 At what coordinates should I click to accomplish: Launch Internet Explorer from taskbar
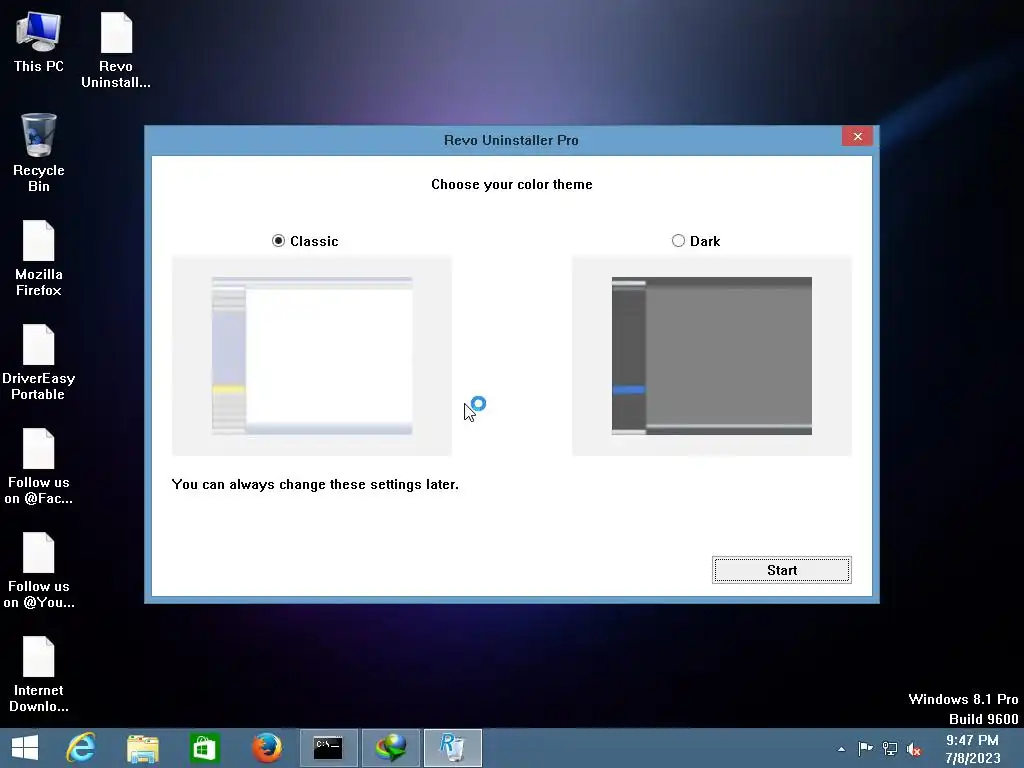tap(81, 748)
